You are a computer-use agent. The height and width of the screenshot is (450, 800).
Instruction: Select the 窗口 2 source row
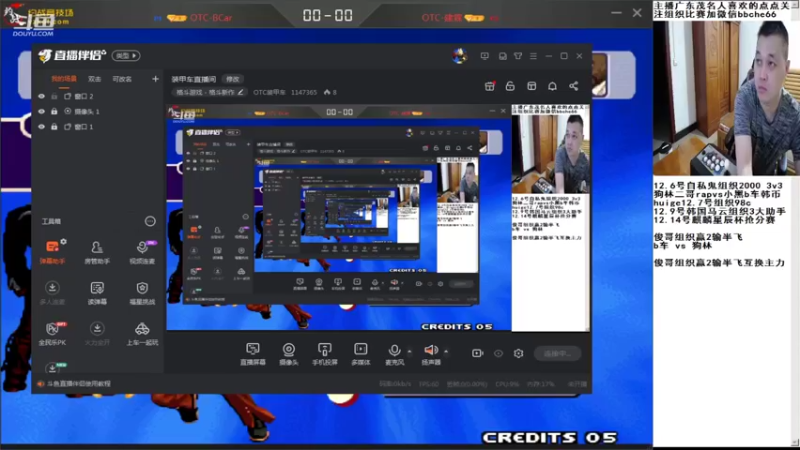[x=97, y=96]
